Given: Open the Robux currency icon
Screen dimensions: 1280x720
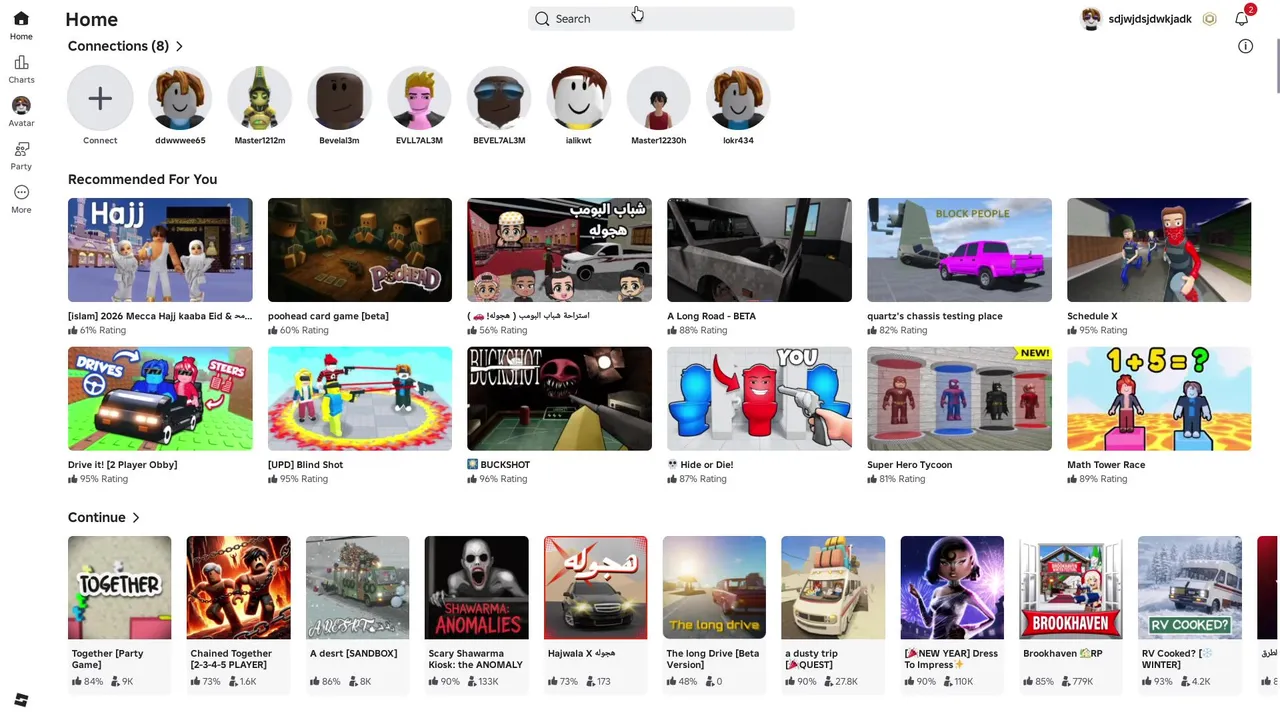Looking at the screenshot, I should (x=1210, y=19).
